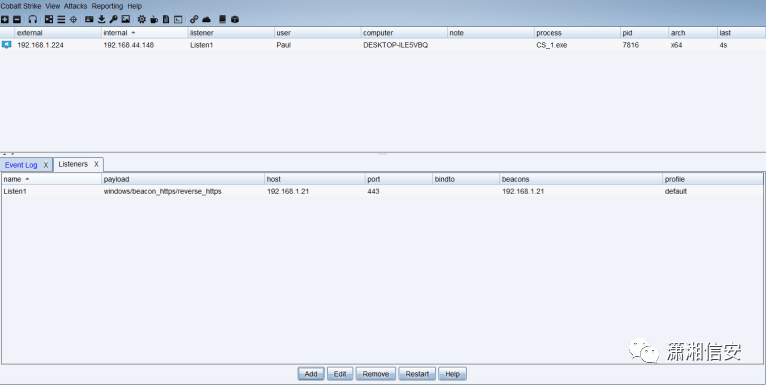Connect to new team server plus icon

pyautogui.click(x=5, y=20)
